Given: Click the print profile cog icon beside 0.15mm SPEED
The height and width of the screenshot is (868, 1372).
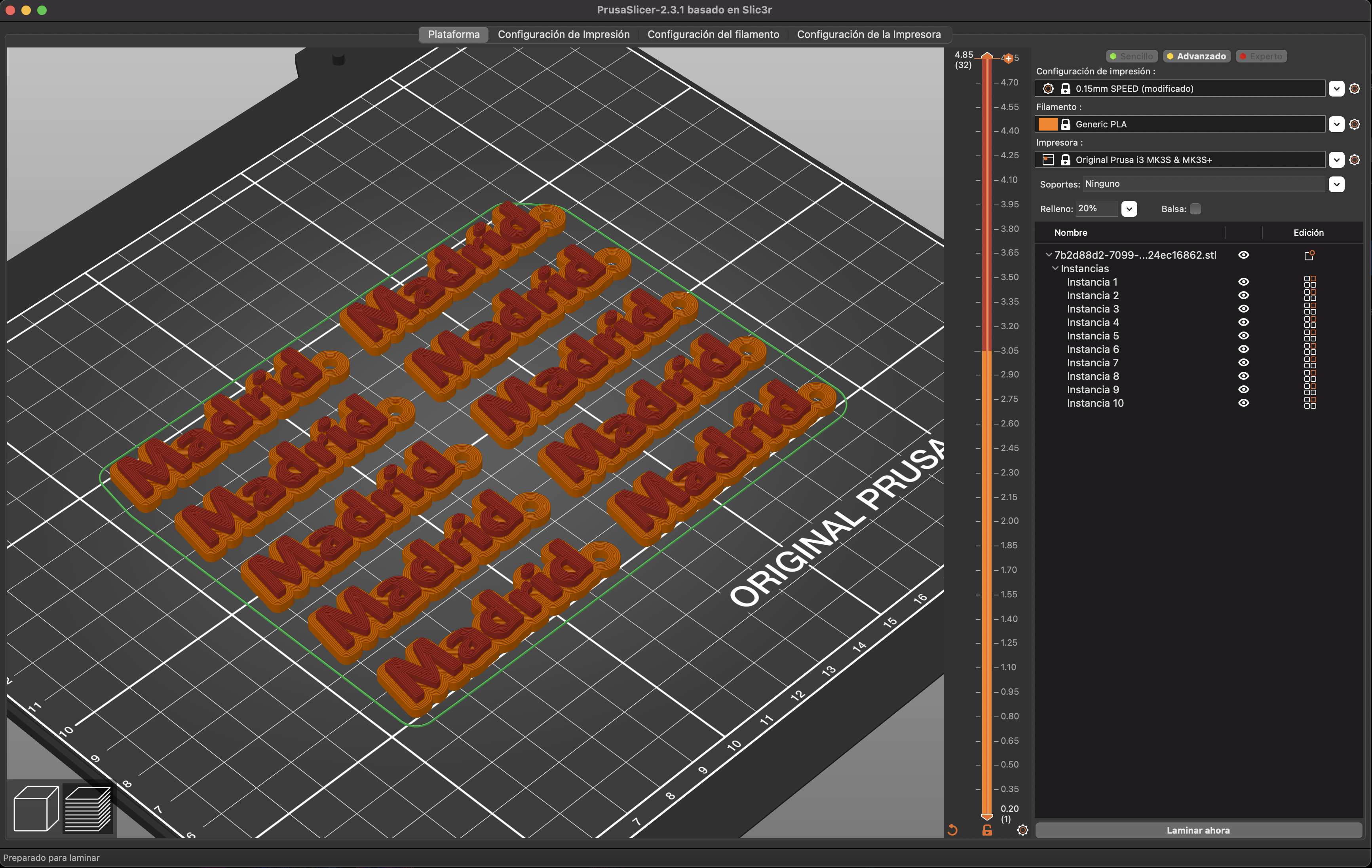Looking at the screenshot, I should coord(1048,89).
